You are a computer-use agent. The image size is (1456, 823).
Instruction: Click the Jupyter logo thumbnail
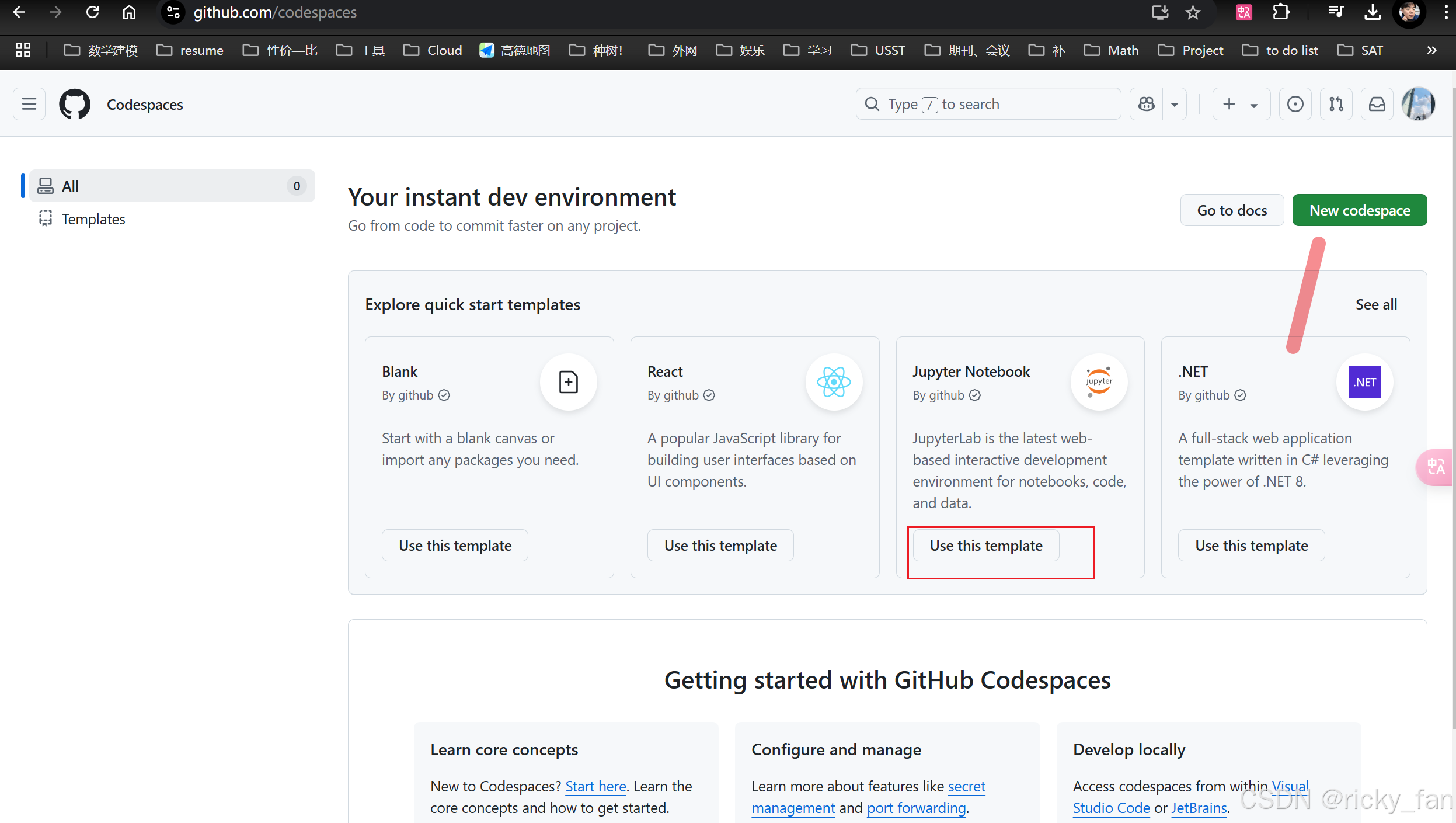click(1099, 382)
